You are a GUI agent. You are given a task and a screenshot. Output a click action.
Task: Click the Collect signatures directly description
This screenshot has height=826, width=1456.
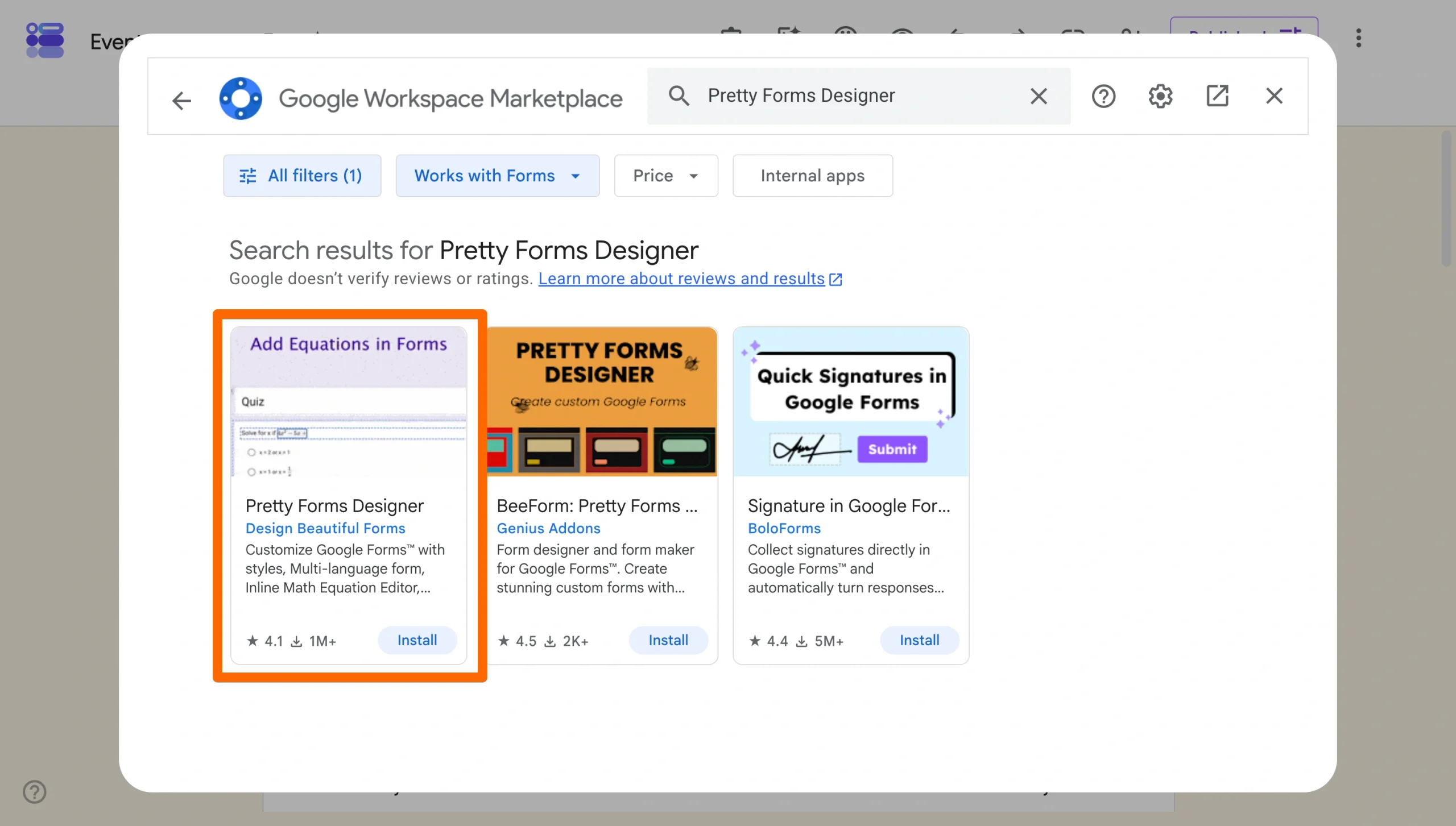click(846, 568)
